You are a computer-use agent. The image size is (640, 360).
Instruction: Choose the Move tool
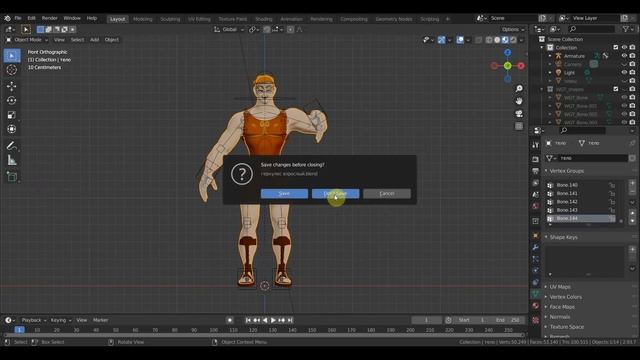pos(12,86)
